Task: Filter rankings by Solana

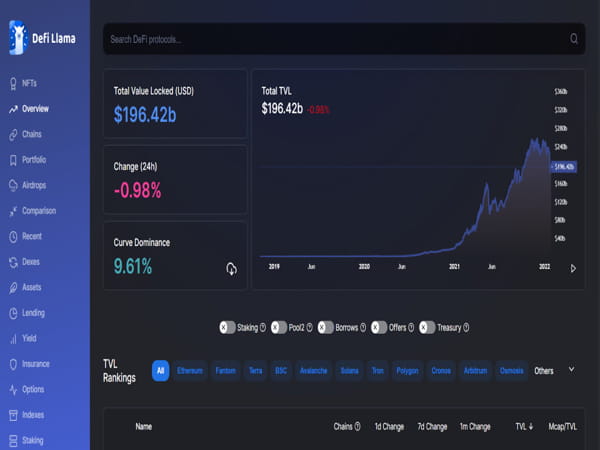Action: tap(349, 371)
